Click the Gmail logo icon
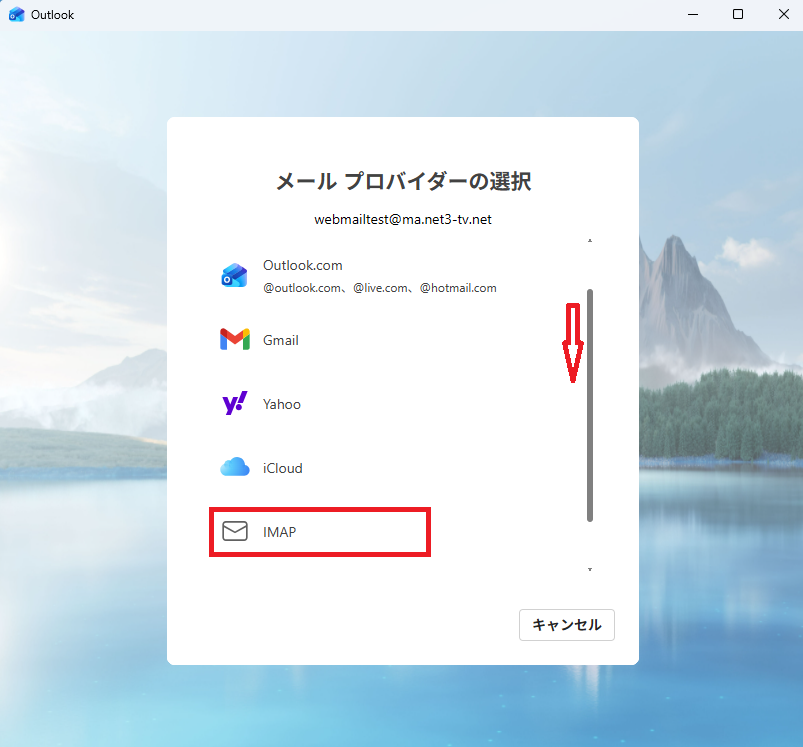This screenshot has height=747, width=803. pos(235,339)
